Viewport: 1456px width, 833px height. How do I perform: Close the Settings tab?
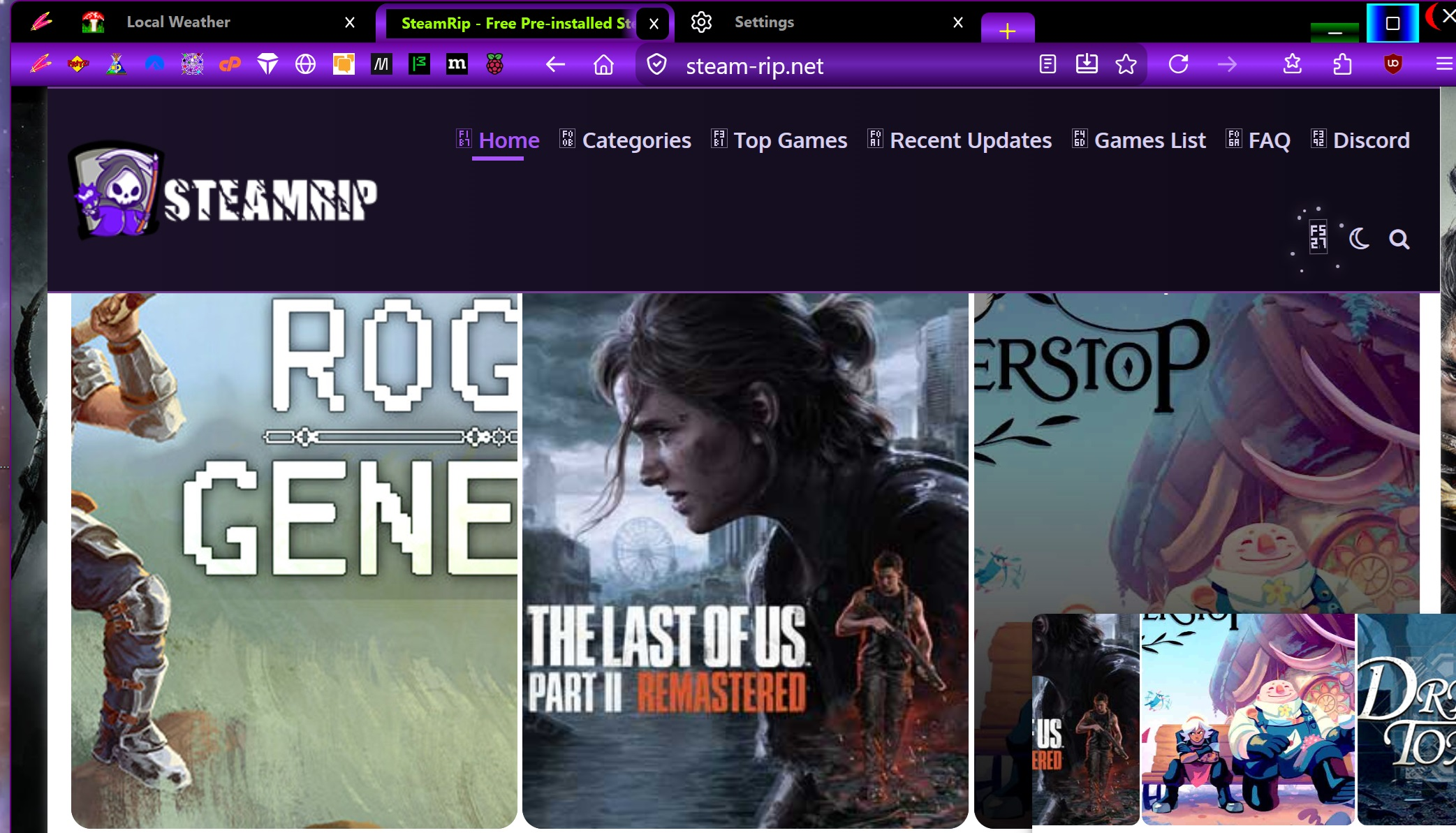click(958, 22)
